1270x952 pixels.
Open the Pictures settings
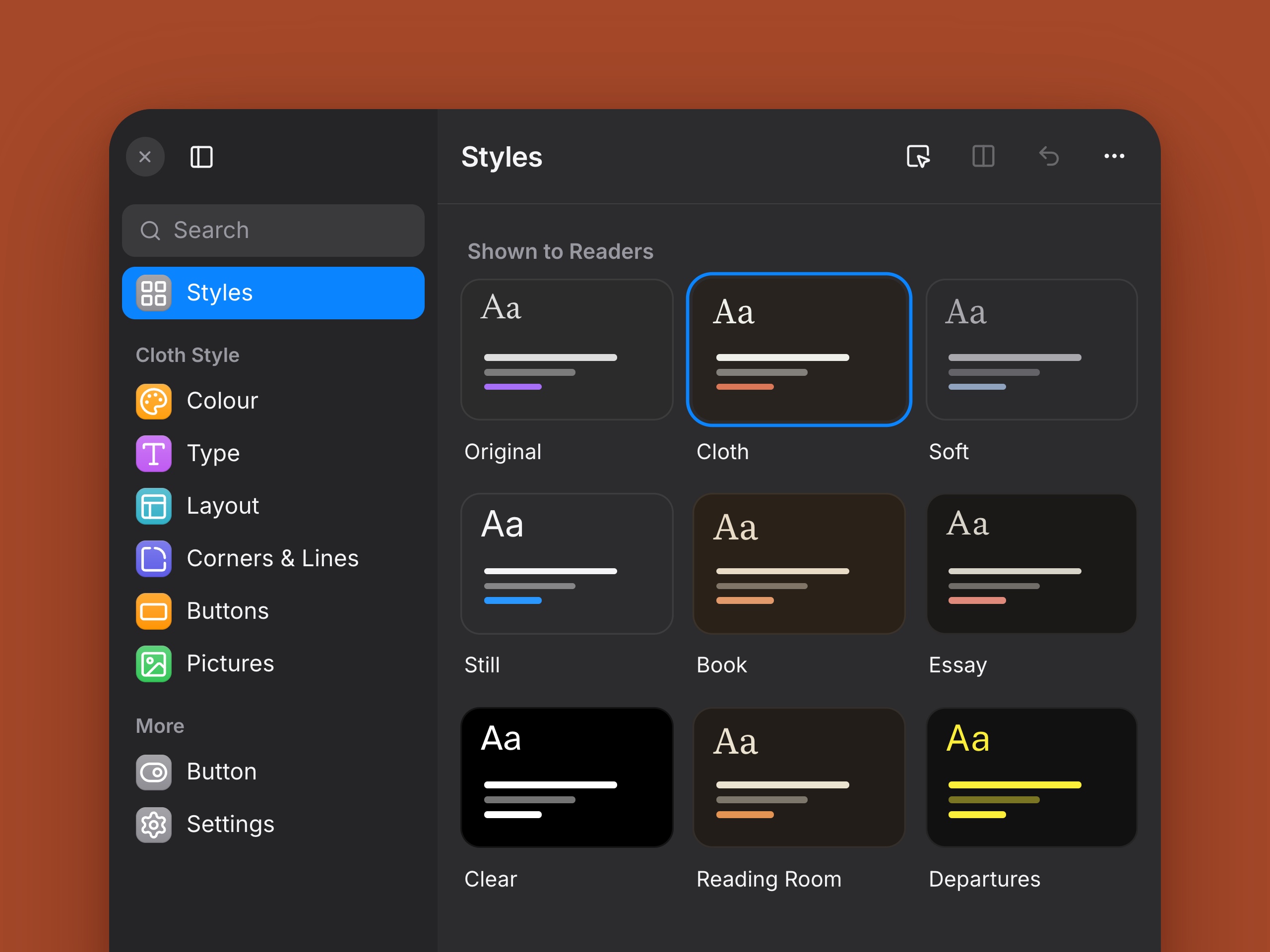click(273, 664)
